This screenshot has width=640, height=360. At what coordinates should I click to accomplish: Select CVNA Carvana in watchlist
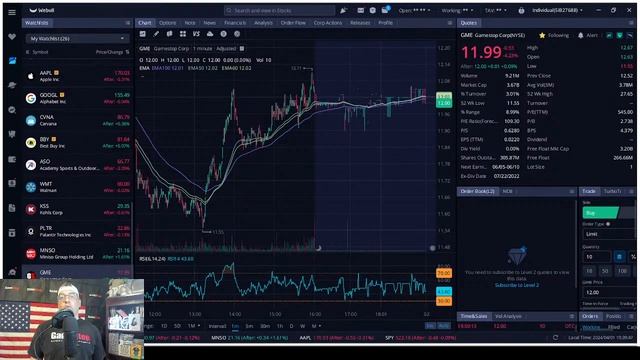(x=77, y=120)
